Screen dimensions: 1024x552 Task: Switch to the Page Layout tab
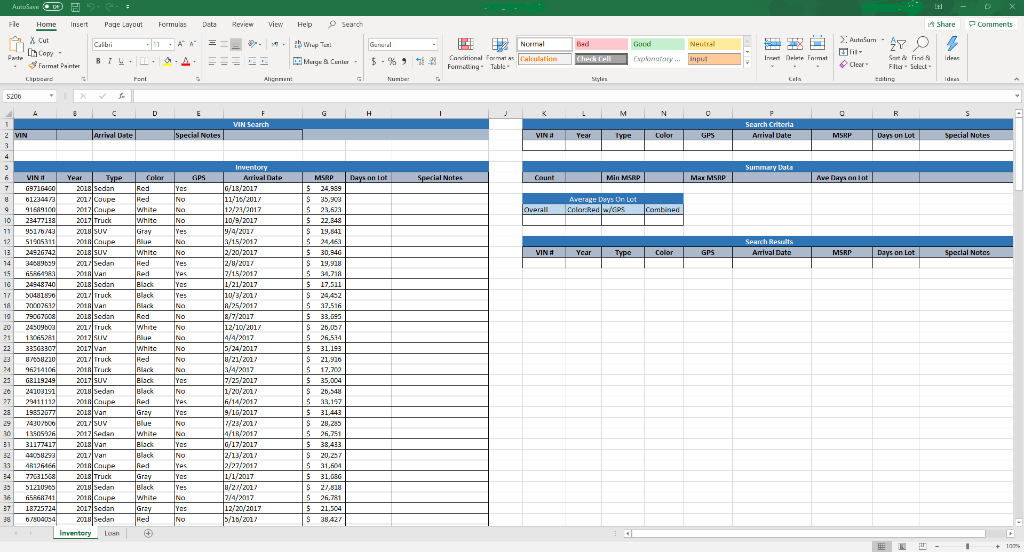123,24
